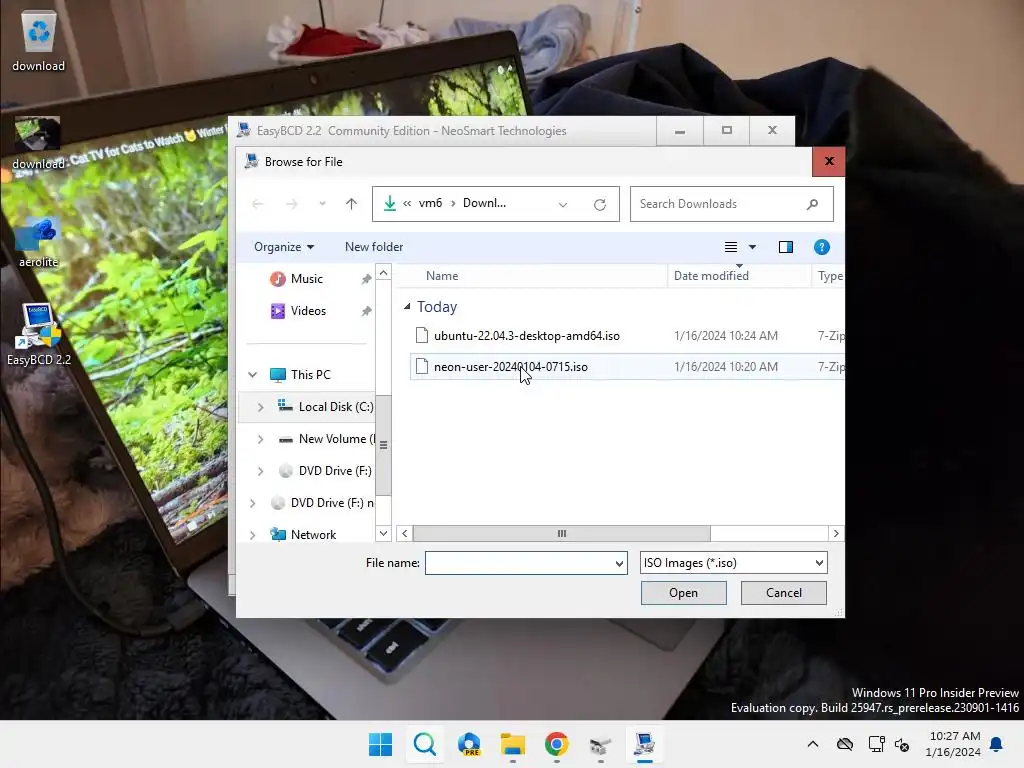This screenshot has height=768, width=1024.
Task: Expand the Network tree node
Action: 253,535
